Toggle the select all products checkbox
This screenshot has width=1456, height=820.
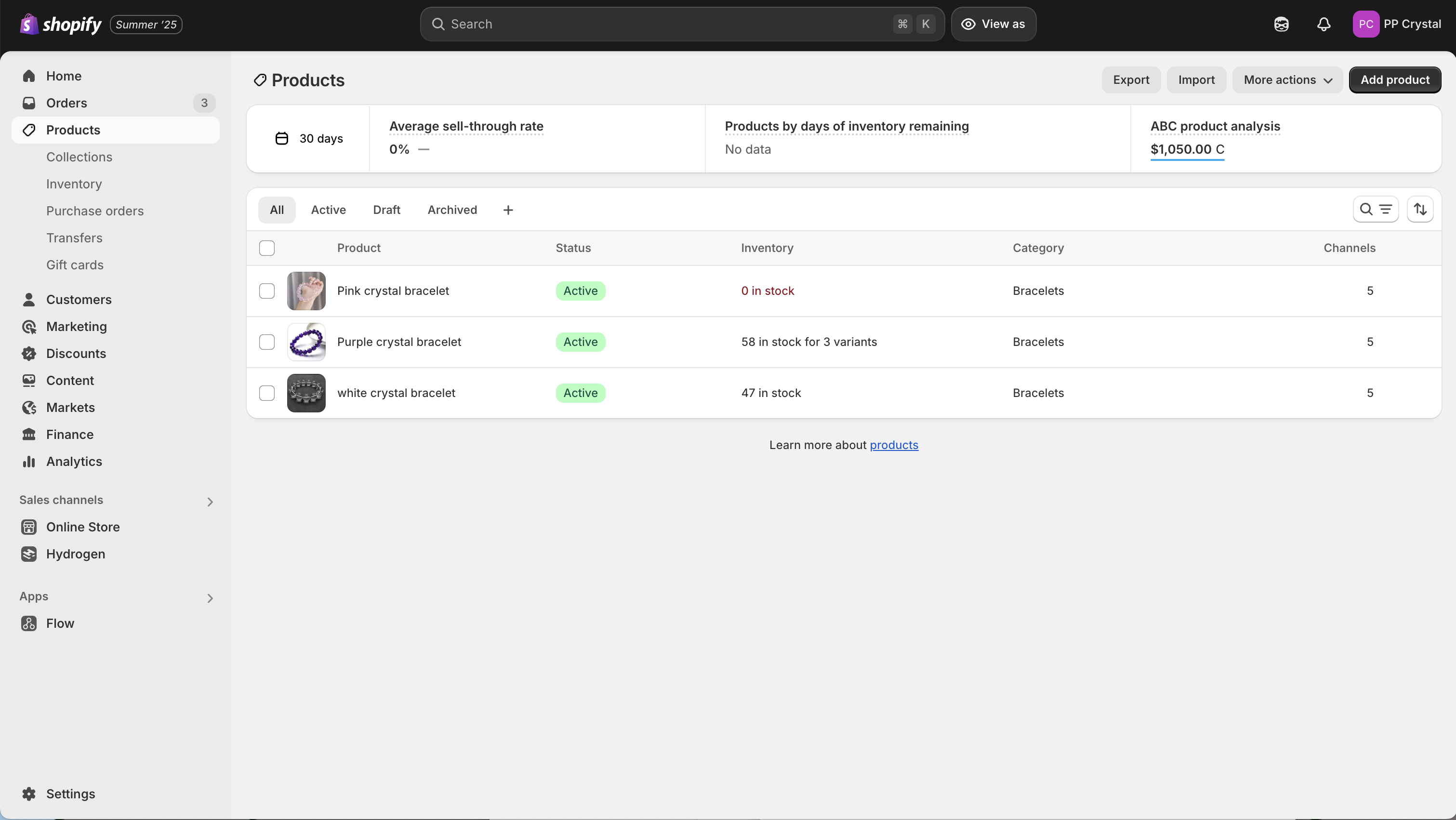pyautogui.click(x=267, y=248)
